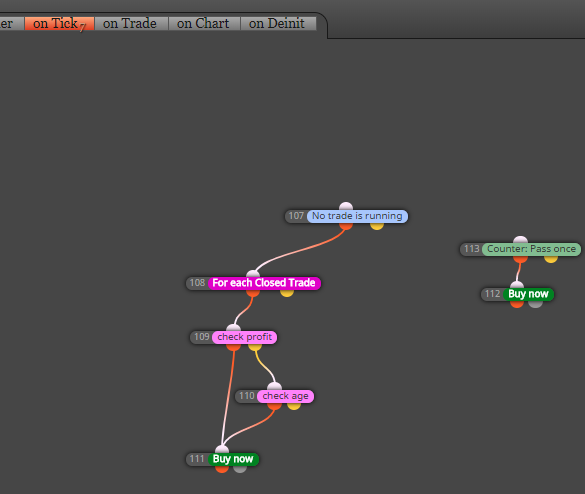
Task: Click input connector atop No trade is running
Action: pos(346,206)
